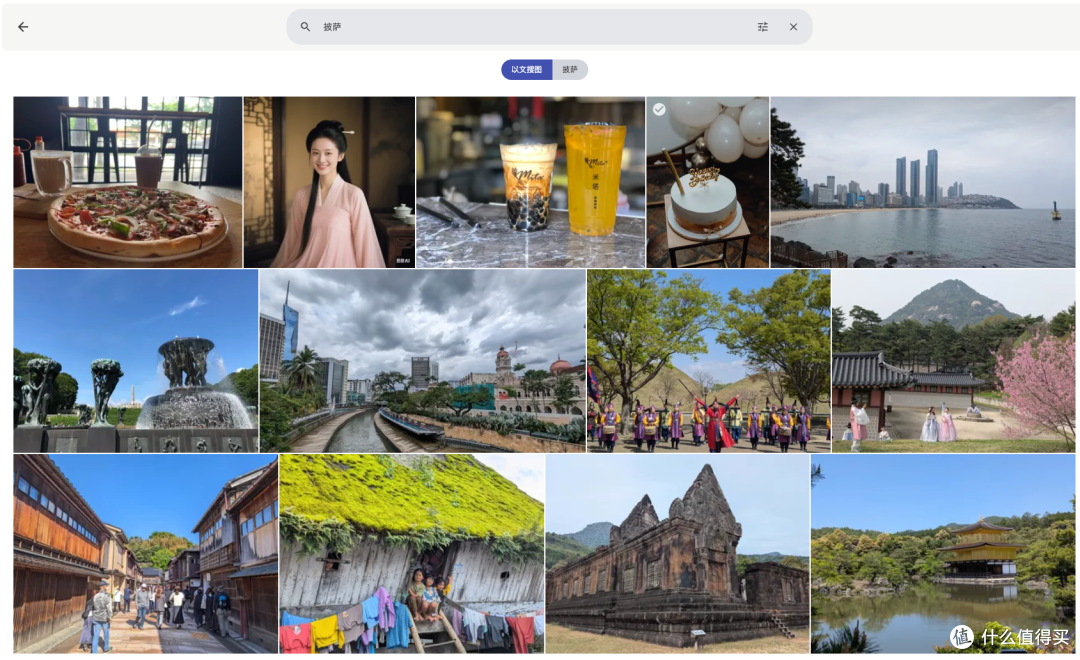
Task: Click the magnifier search icon
Action: pos(305,27)
